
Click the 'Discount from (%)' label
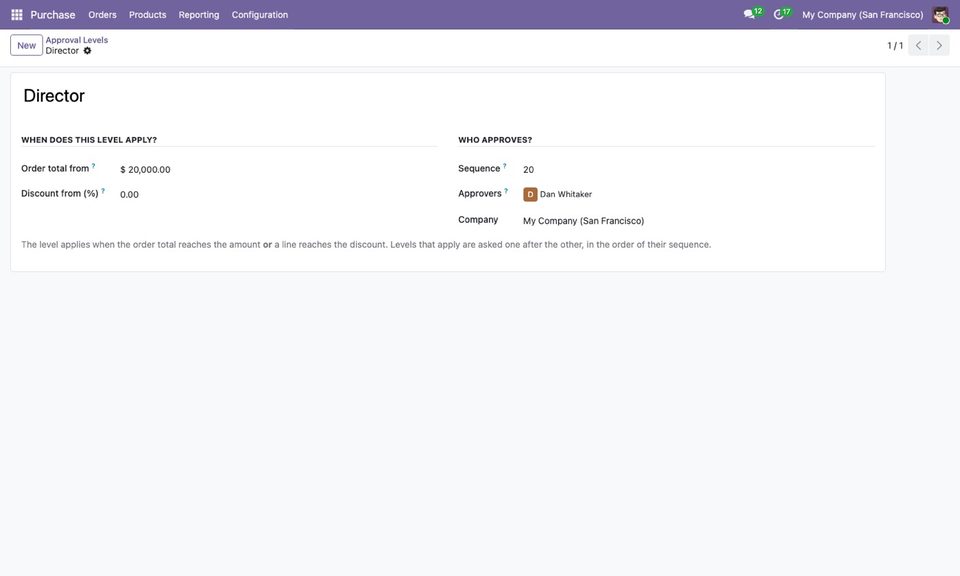click(60, 193)
